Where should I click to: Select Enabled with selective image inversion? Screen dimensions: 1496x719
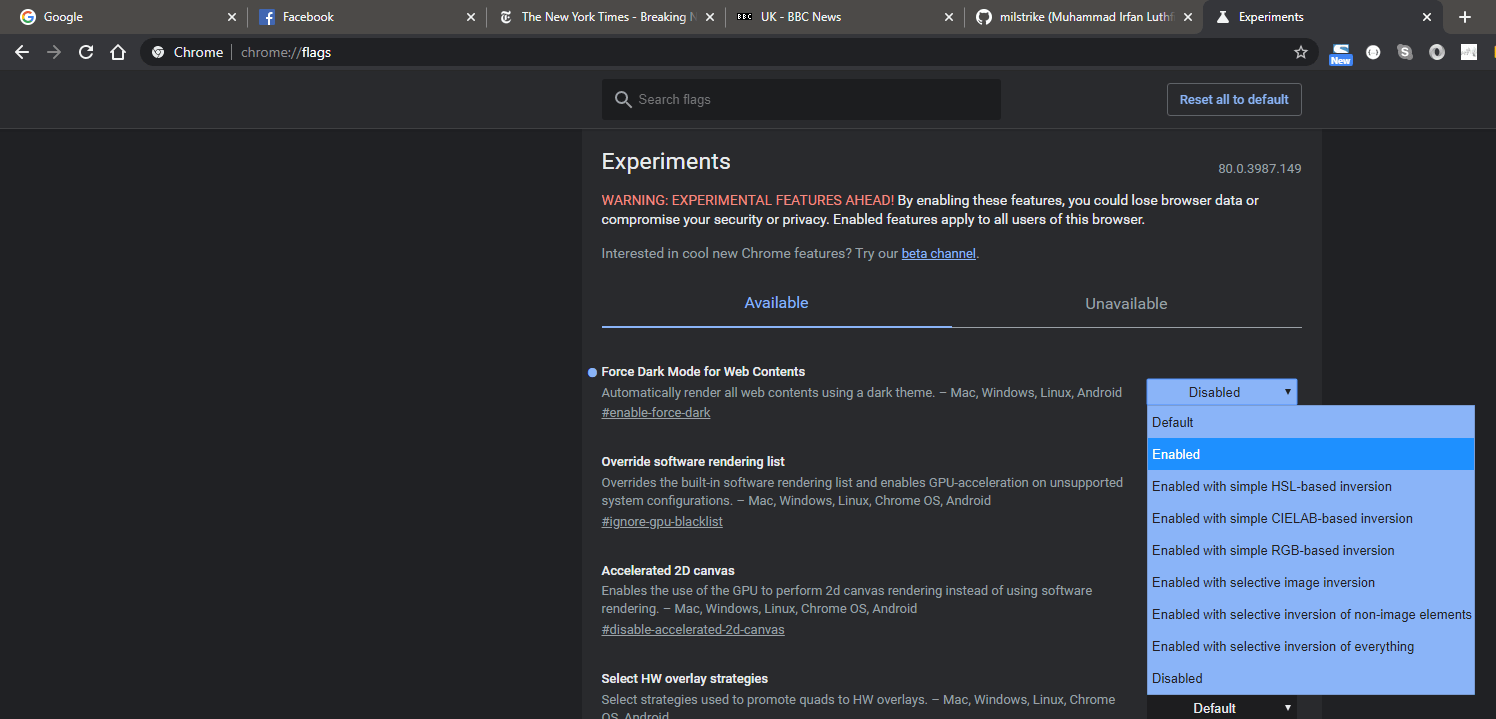pos(1310,582)
